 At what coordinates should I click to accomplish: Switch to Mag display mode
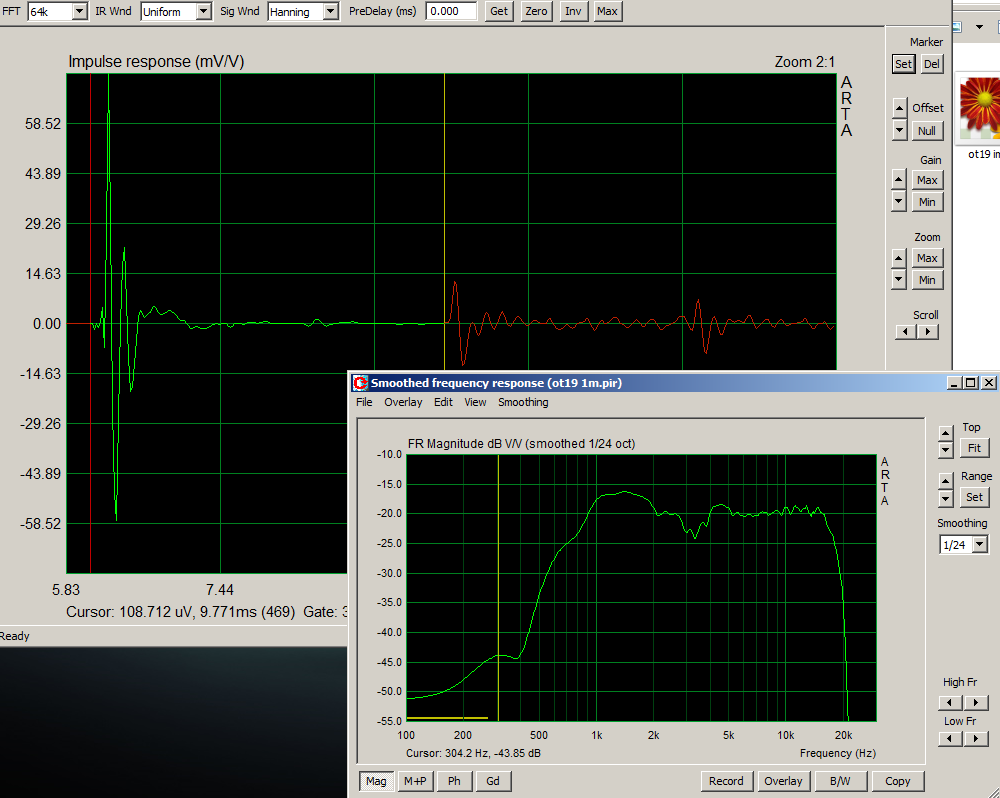376,781
